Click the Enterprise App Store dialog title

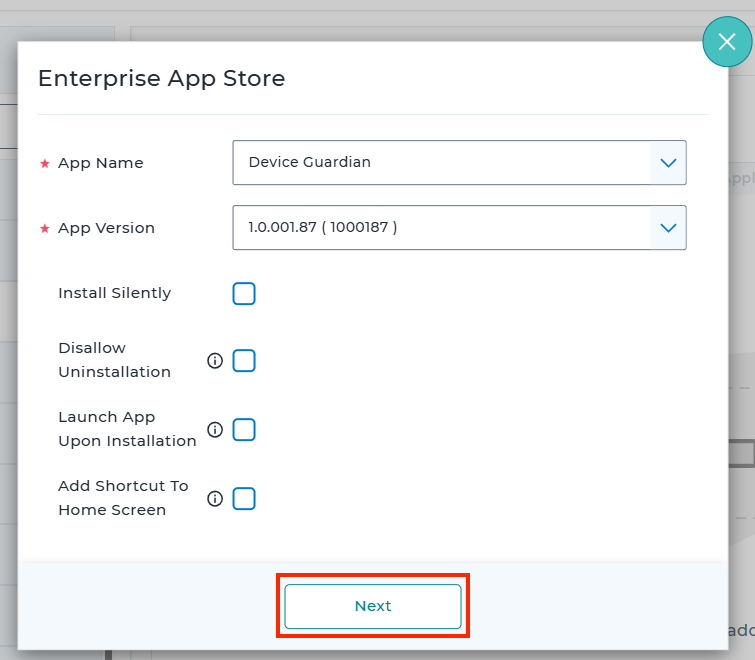(x=161, y=78)
